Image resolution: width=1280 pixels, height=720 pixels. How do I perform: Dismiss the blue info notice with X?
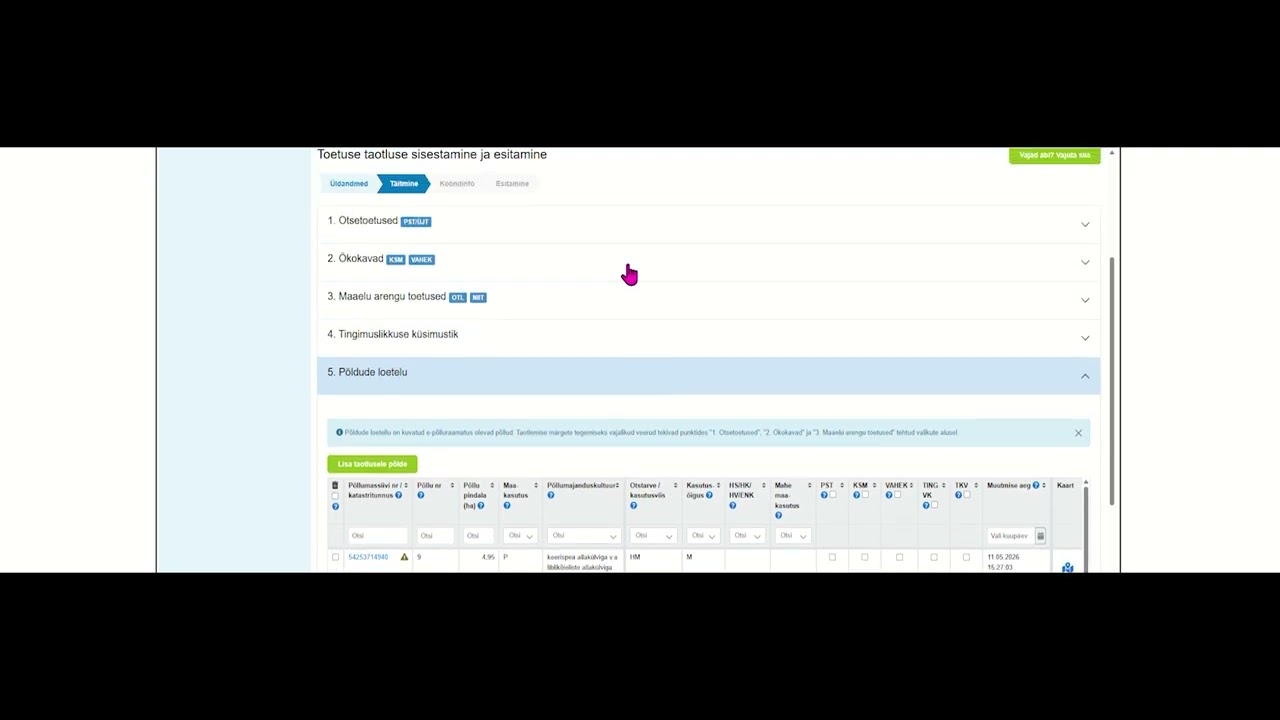click(1078, 433)
